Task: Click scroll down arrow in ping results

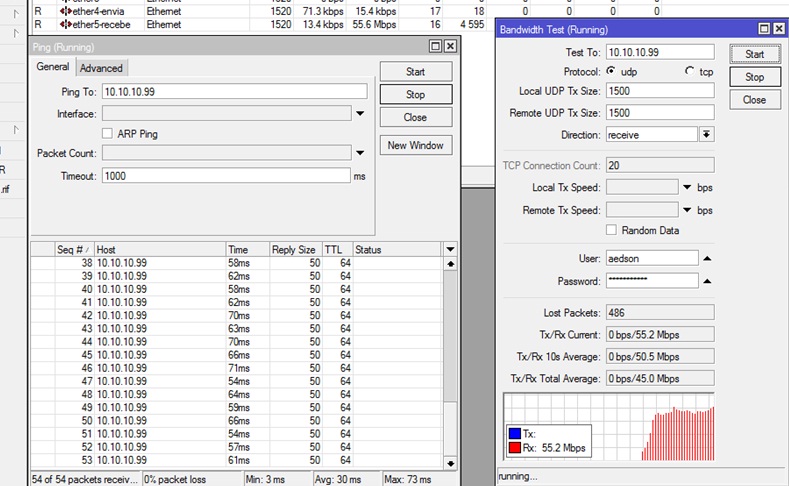Action: (450, 463)
